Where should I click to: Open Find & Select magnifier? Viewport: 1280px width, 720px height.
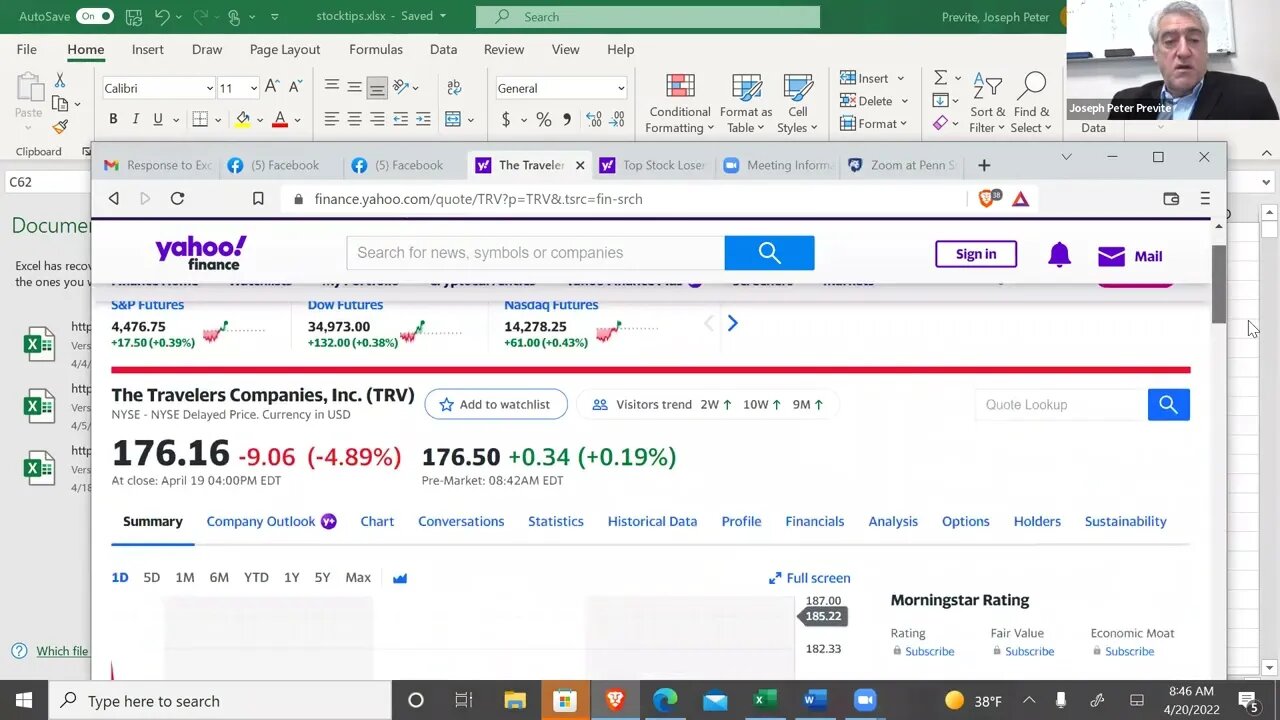pyautogui.click(x=1031, y=103)
